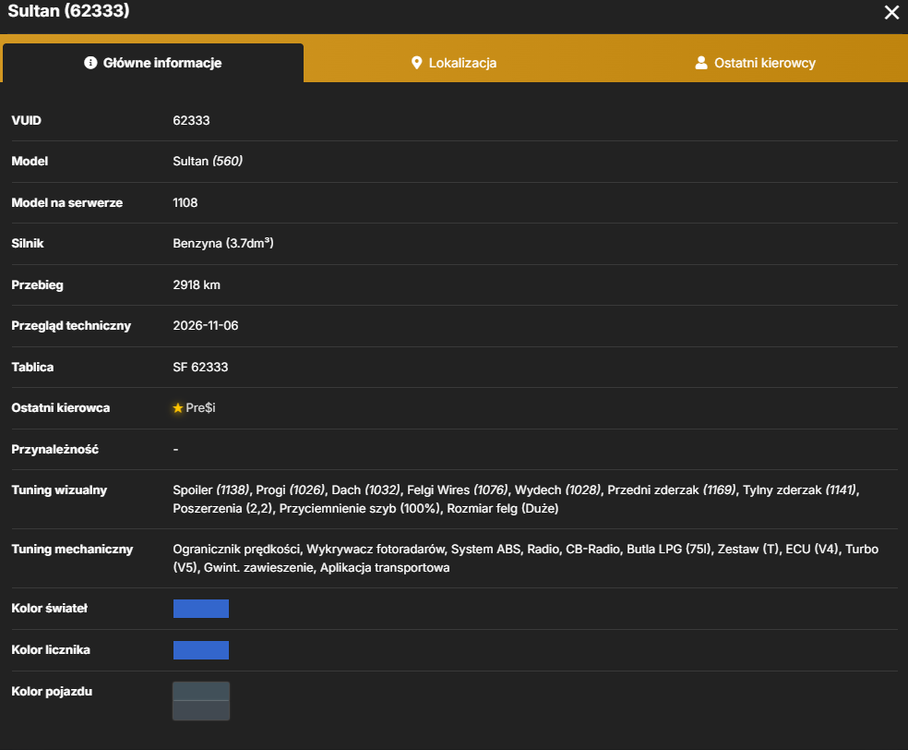Click the Tablica label
The height and width of the screenshot is (750, 908).
coord(32,367)
